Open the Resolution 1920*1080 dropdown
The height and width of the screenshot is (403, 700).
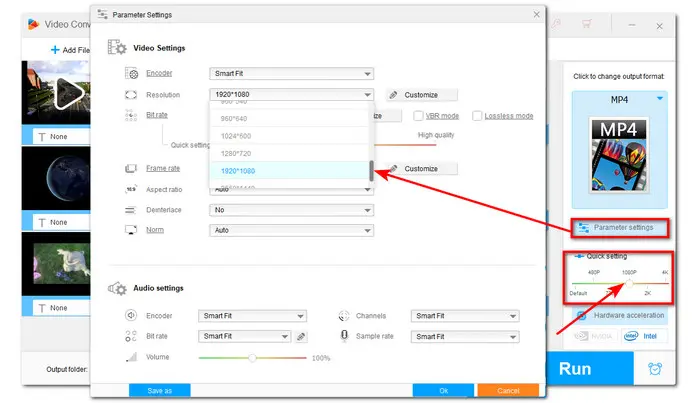coord(292,95)
